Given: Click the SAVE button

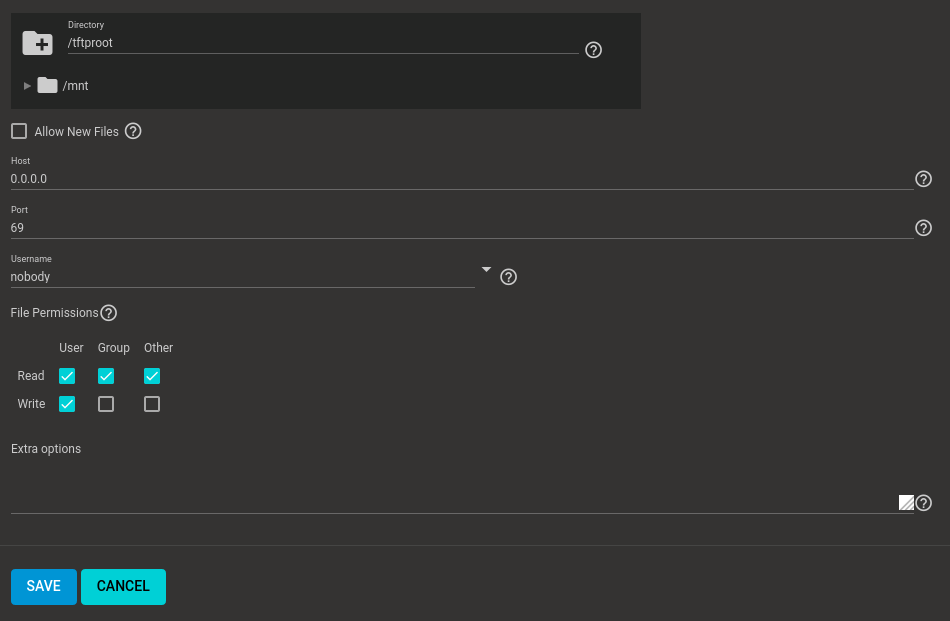Looking at the screenshot, I should [44, 586].
